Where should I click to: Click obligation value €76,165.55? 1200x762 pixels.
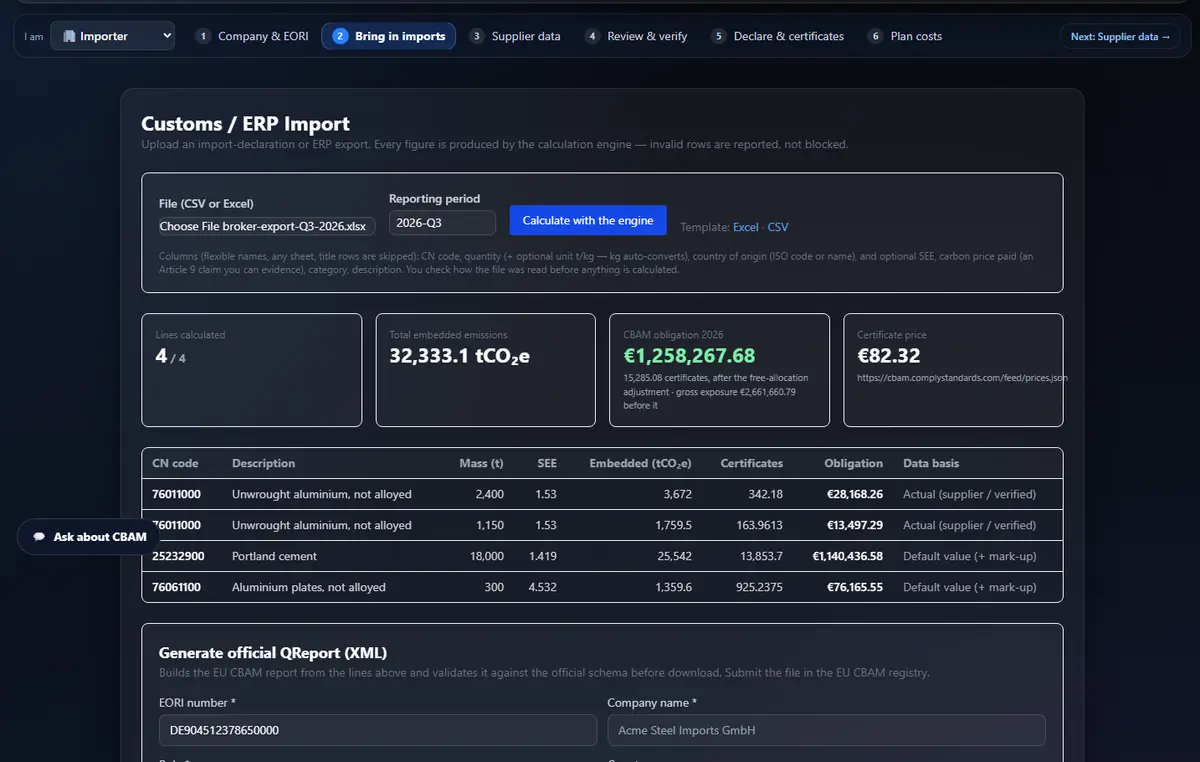tap(855, 587)
